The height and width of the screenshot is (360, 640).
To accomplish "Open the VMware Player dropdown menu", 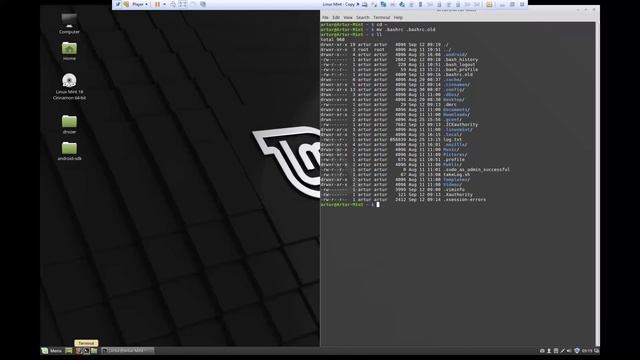I will pyautogui.click(x=140, y=4).
